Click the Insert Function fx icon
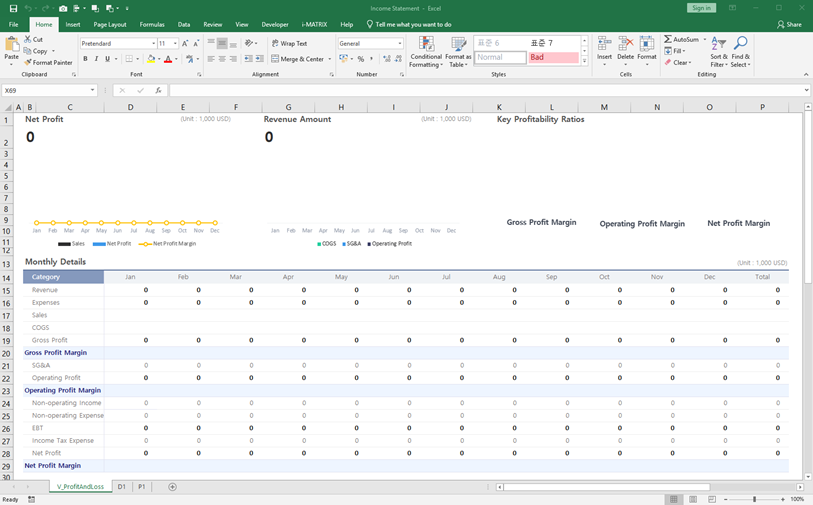This screenshot has width=813, height=505. pyautogui.click(x=158, y=90)
